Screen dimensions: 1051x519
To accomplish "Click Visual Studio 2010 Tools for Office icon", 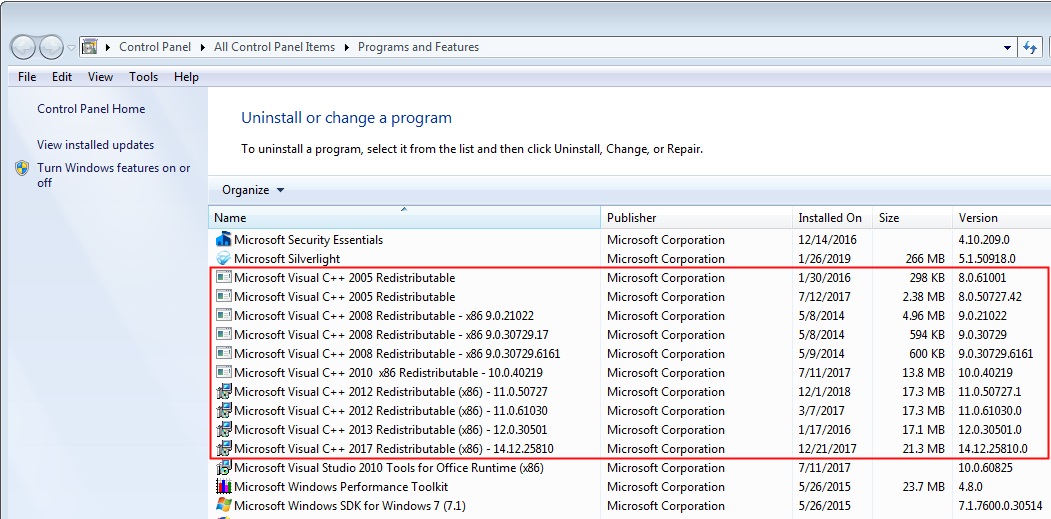I will click(x=223, y=467).
